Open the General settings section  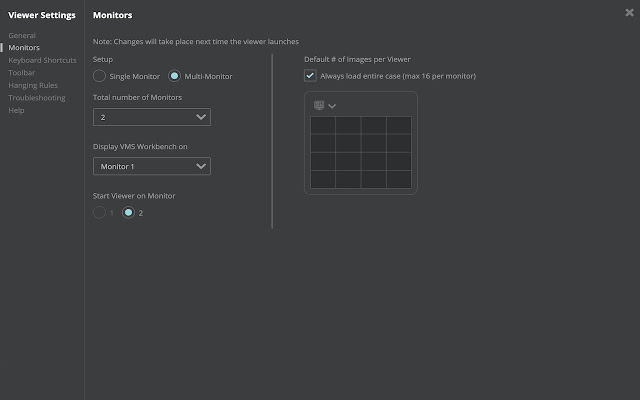(22, 36)
